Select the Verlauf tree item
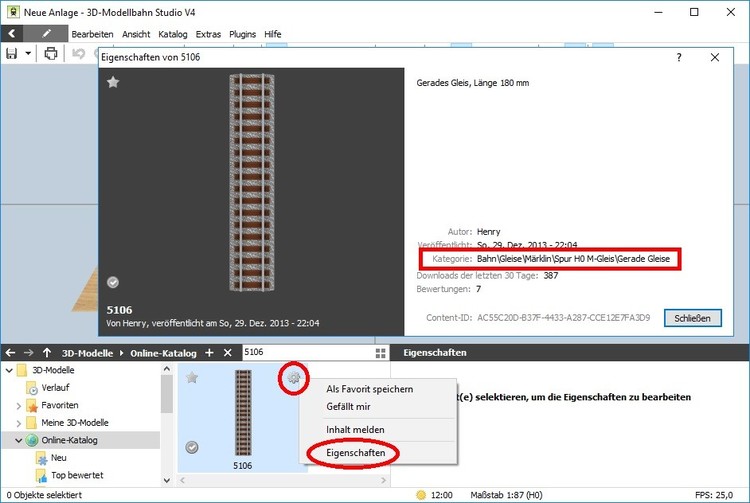 55,388
